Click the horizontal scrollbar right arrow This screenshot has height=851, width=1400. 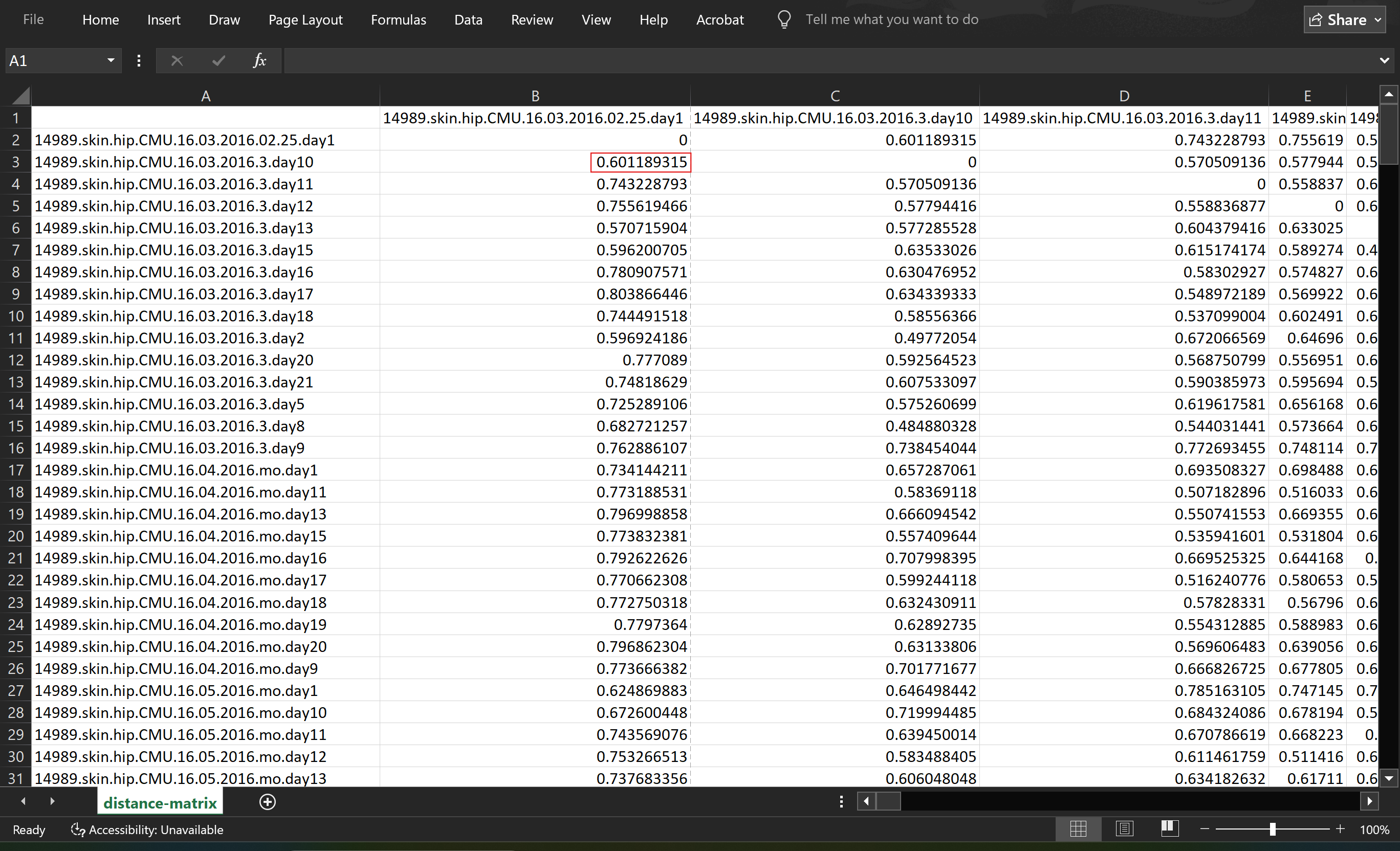(1370, 801)
